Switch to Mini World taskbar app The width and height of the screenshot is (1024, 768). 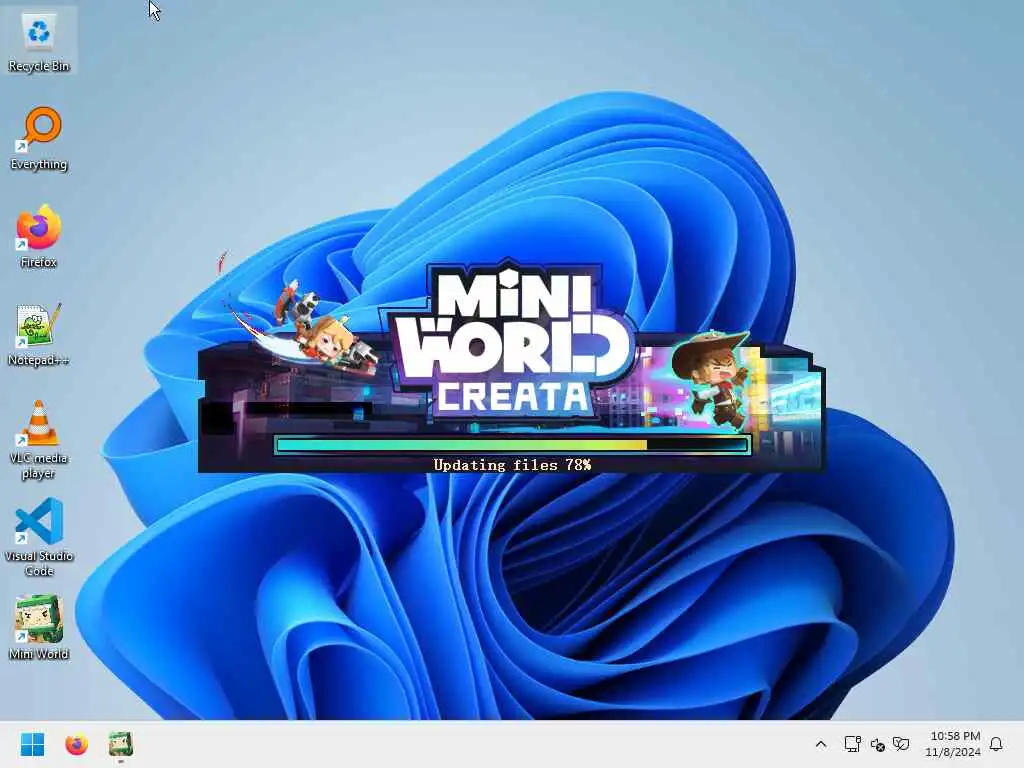click(121, 744)
